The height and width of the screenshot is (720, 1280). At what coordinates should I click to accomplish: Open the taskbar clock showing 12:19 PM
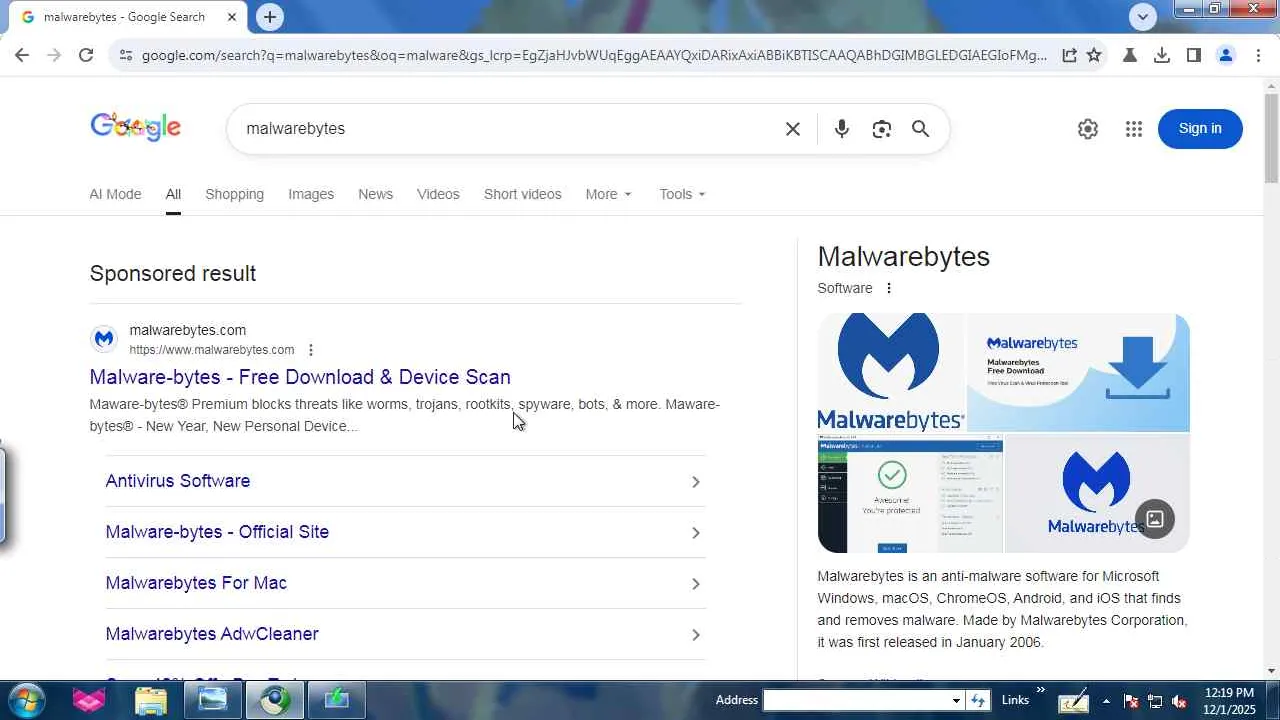point(1230,701)
